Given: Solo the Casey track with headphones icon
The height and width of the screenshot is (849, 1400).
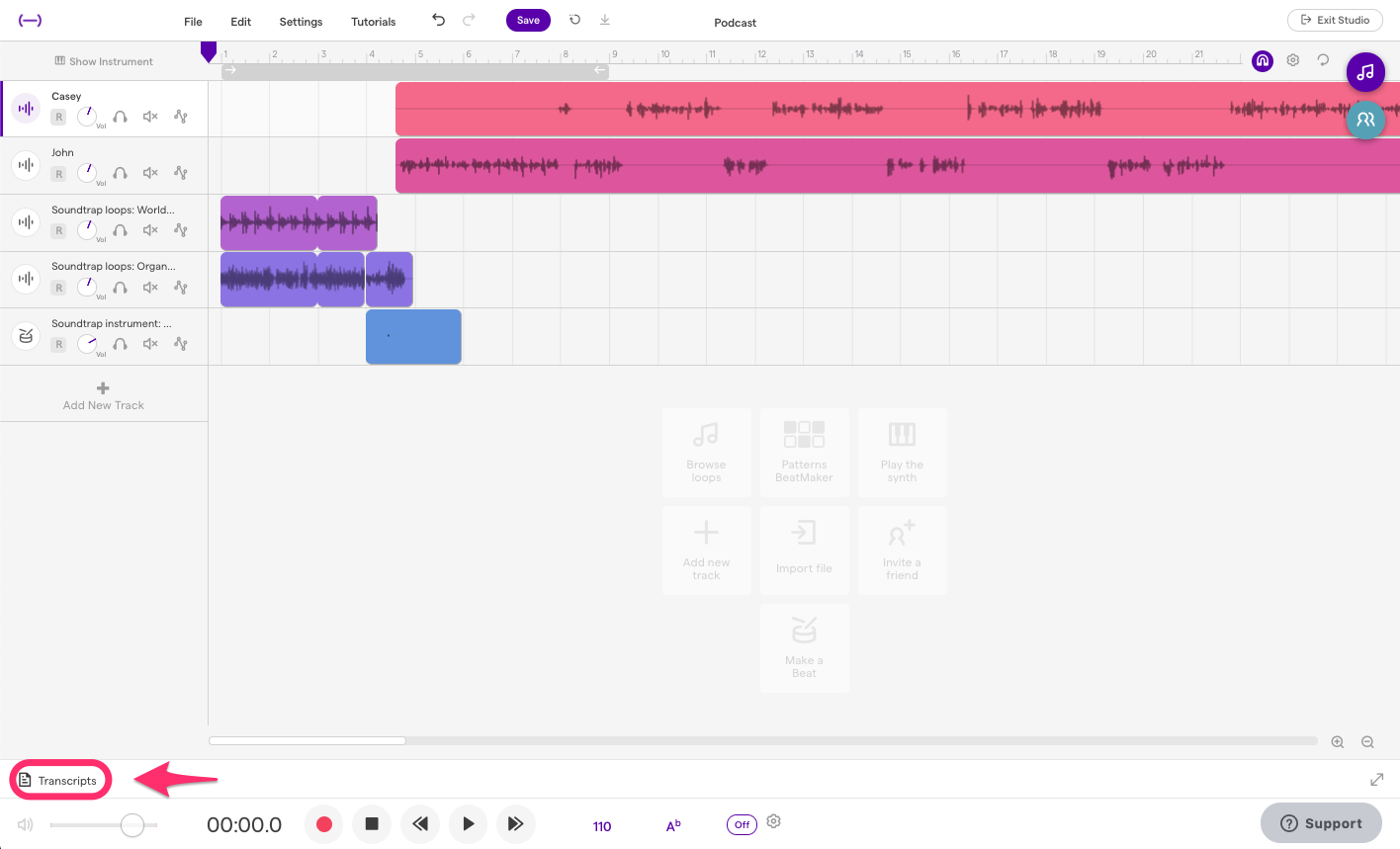Looking at the screenshot, I should 120,117.
